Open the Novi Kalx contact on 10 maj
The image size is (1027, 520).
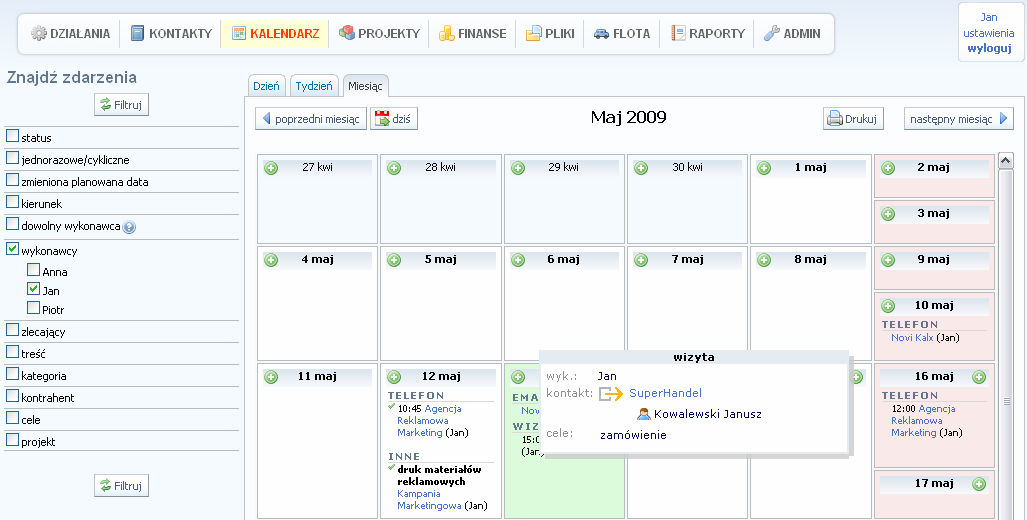tap(912, 338)
